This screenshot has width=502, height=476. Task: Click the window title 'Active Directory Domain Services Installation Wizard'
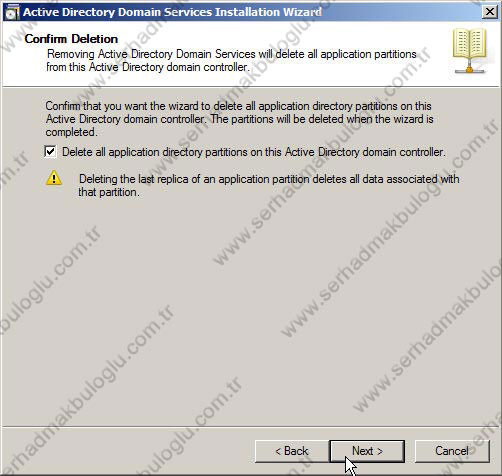[172, 12]
